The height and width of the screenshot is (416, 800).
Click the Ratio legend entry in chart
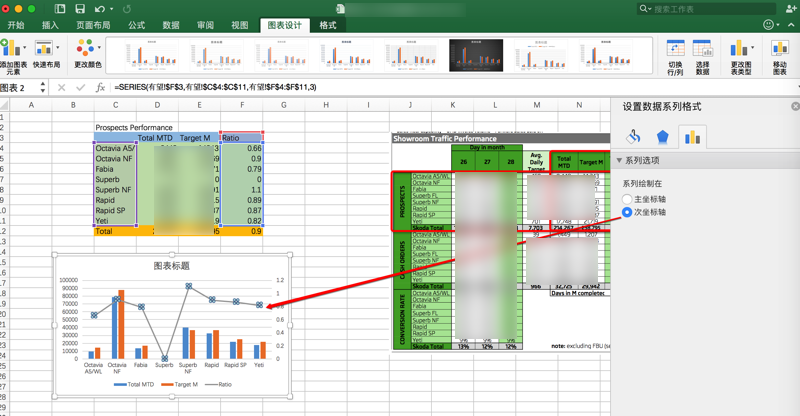pos(218,384)
